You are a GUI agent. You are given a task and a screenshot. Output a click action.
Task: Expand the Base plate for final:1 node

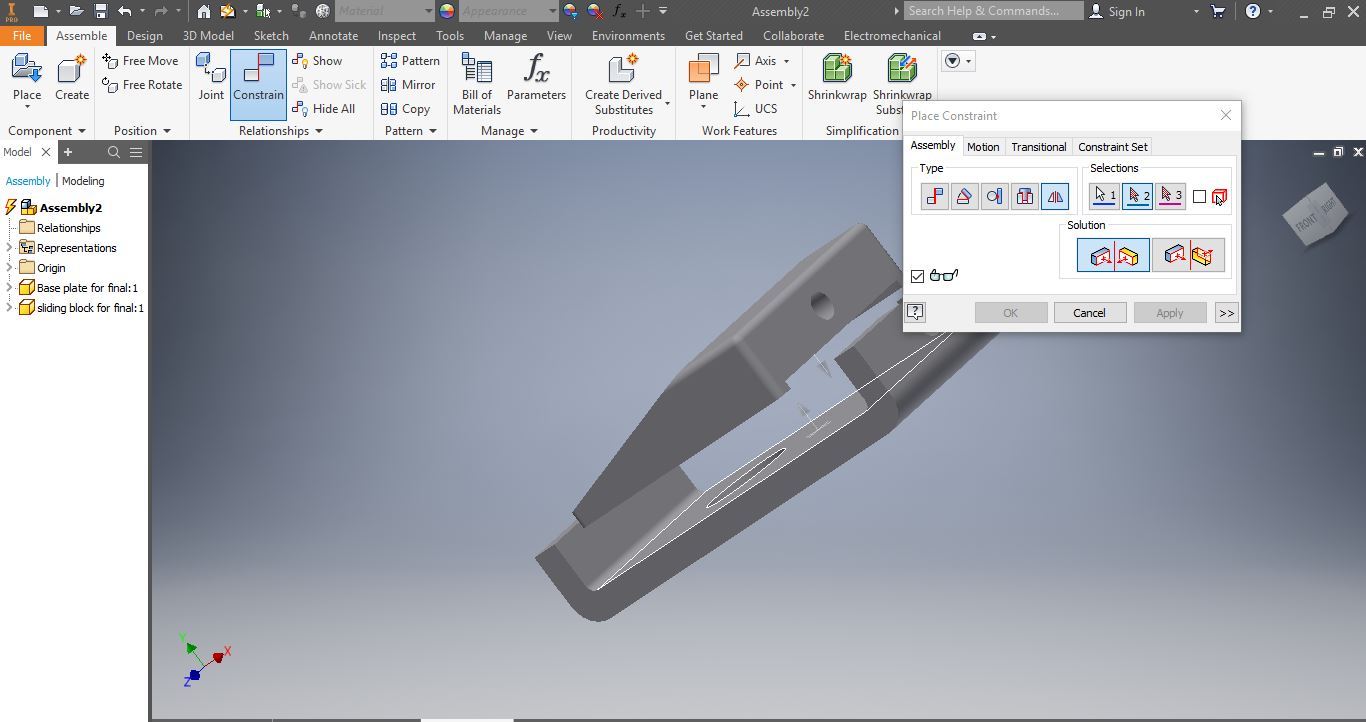10,288
